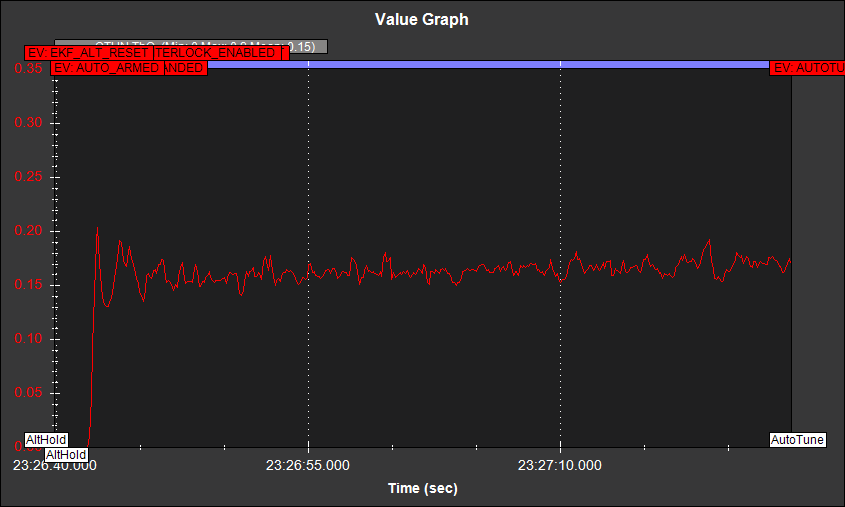Click the lower AltHold mode label
The width and height of the screenshot is (845, 507).
click(x=68, y=454)
